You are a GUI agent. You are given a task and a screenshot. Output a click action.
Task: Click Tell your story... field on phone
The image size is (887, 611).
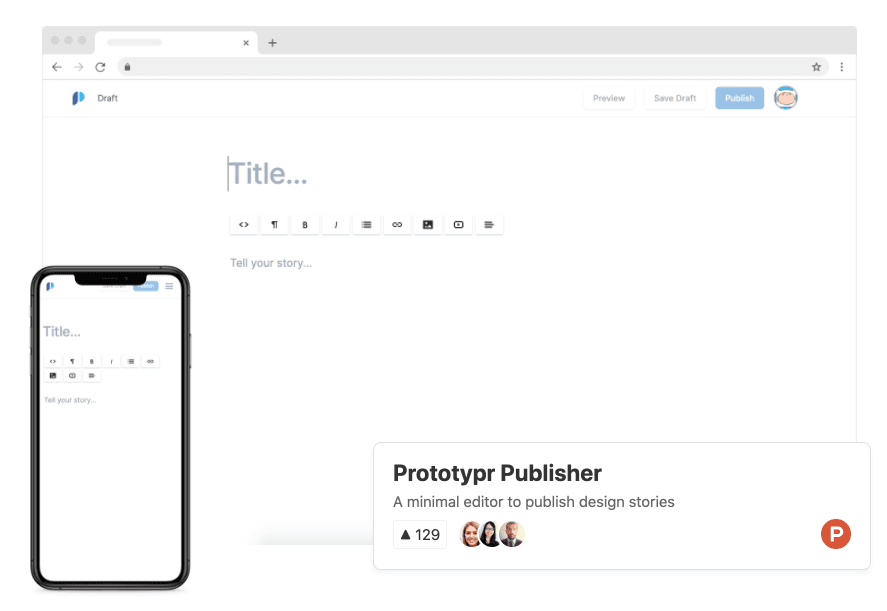[70, 400]
